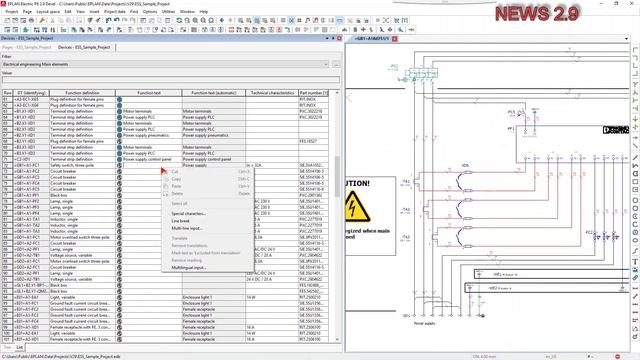Toggle the grid hash icon in the toolbar

[299, 20]
